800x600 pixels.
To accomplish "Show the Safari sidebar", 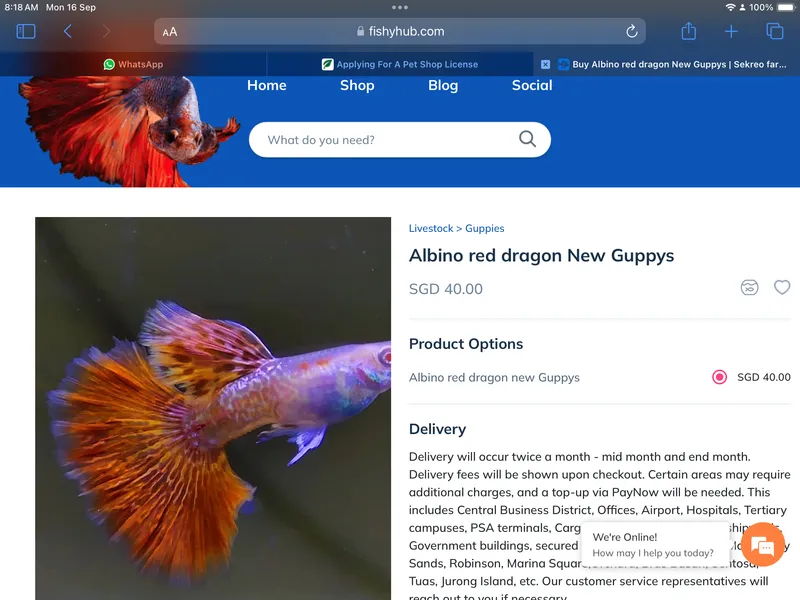I will pyautogui.click(x=26, y=32).
